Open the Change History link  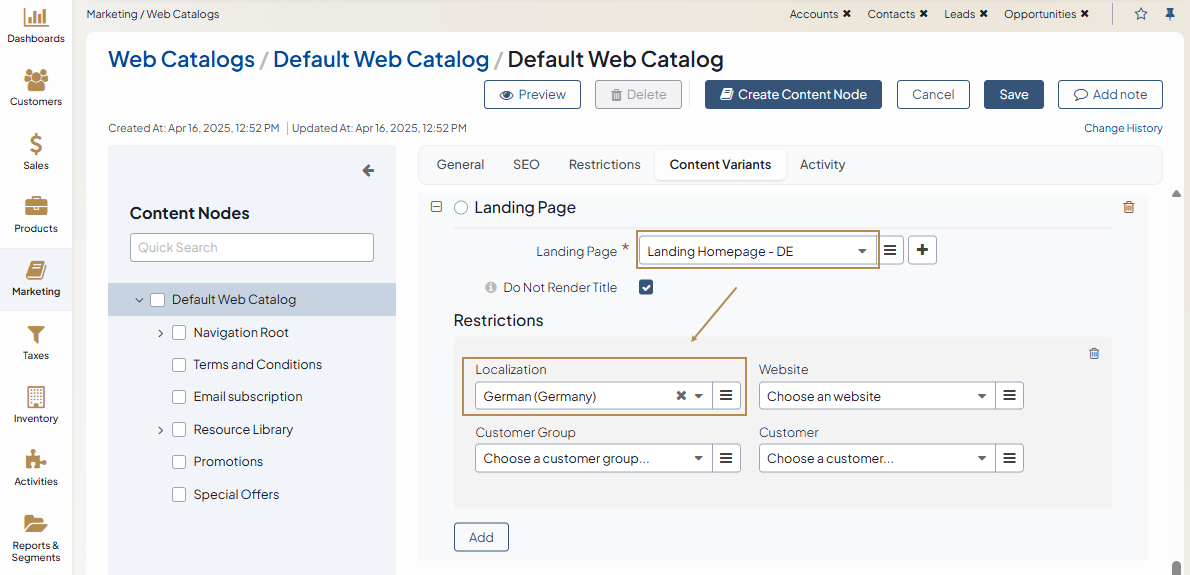[1123, 128]
